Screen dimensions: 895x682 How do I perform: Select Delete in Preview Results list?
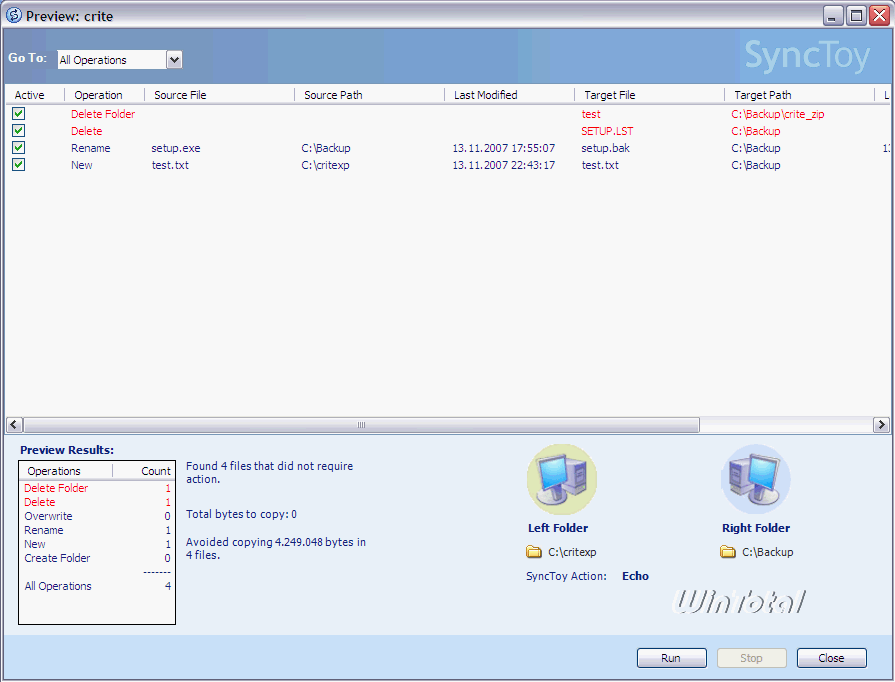[39, 502]
